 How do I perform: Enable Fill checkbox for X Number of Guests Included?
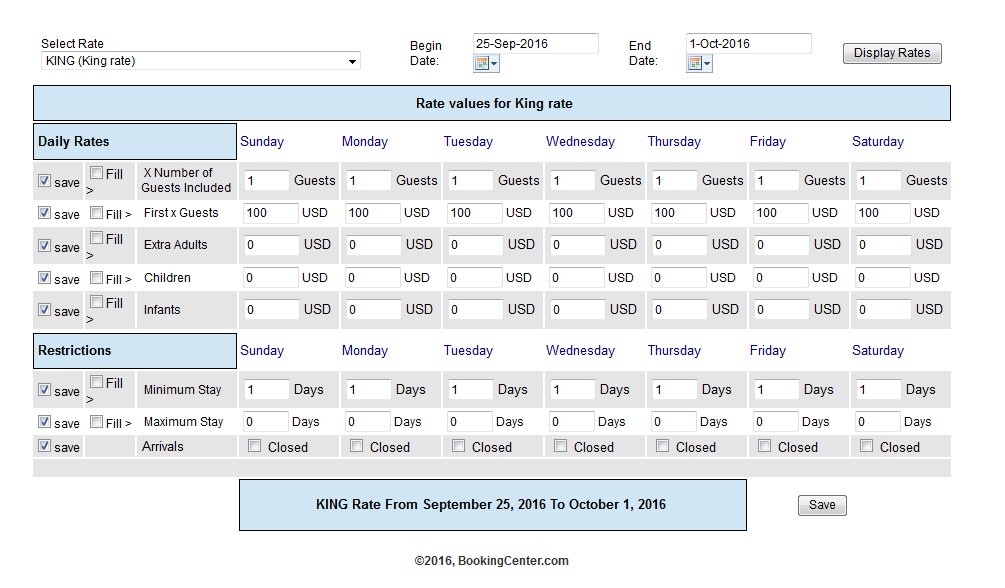coord(97,172)
